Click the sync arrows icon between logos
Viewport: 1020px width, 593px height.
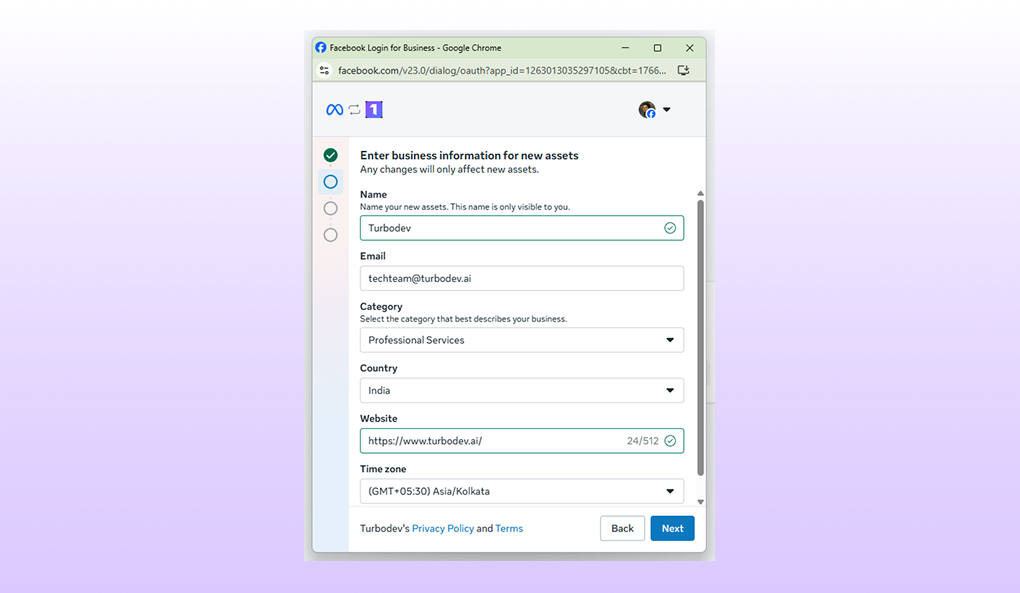click(355, 110)
